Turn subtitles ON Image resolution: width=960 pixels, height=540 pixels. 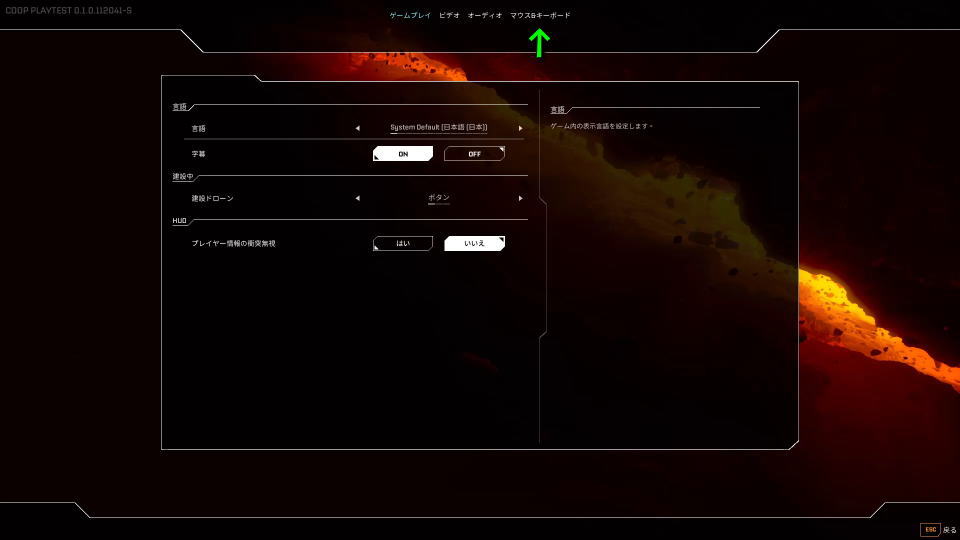(x=403, y=154)
